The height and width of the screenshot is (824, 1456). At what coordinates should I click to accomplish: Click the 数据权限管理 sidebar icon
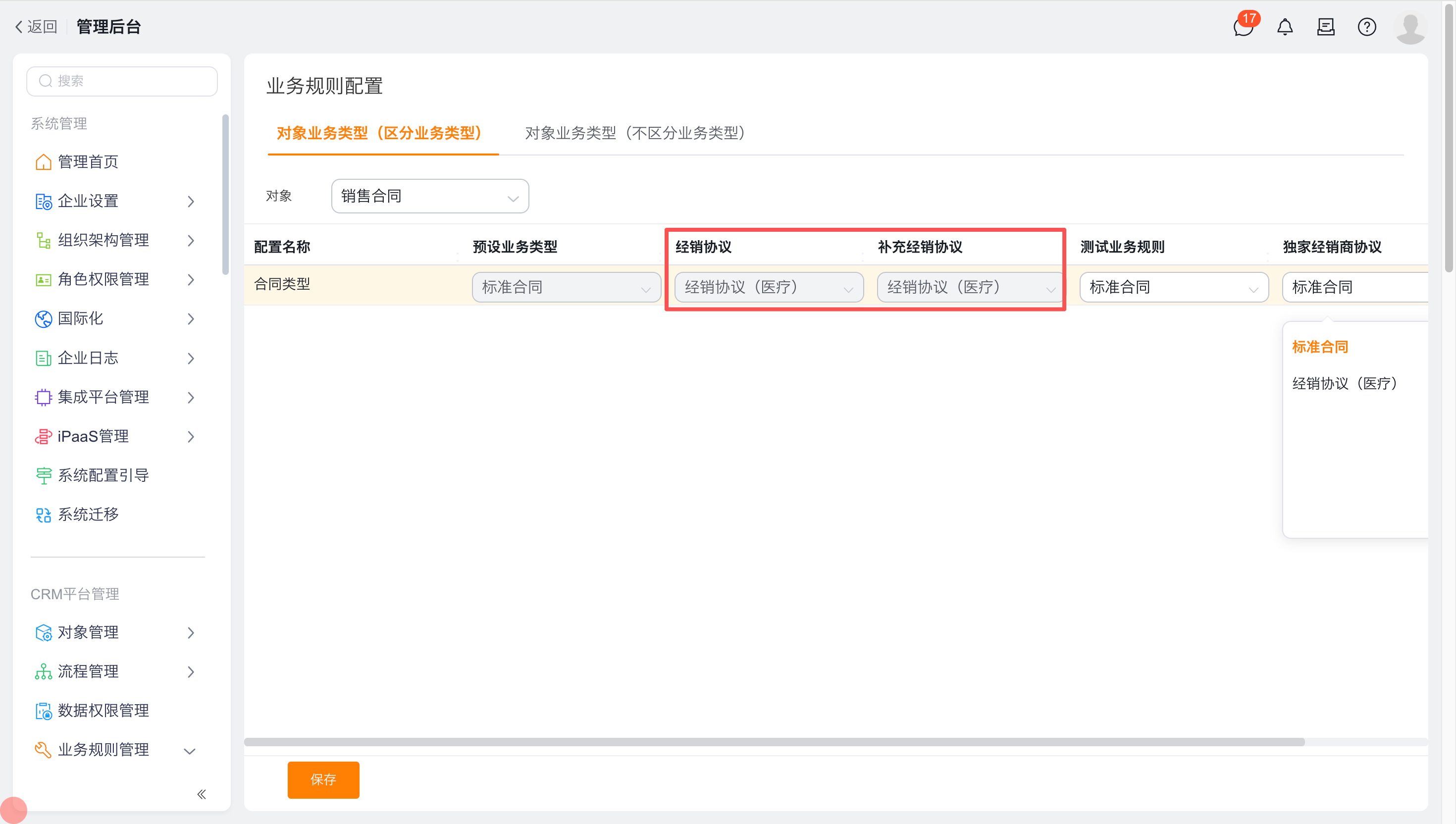(x=43, y=711)
